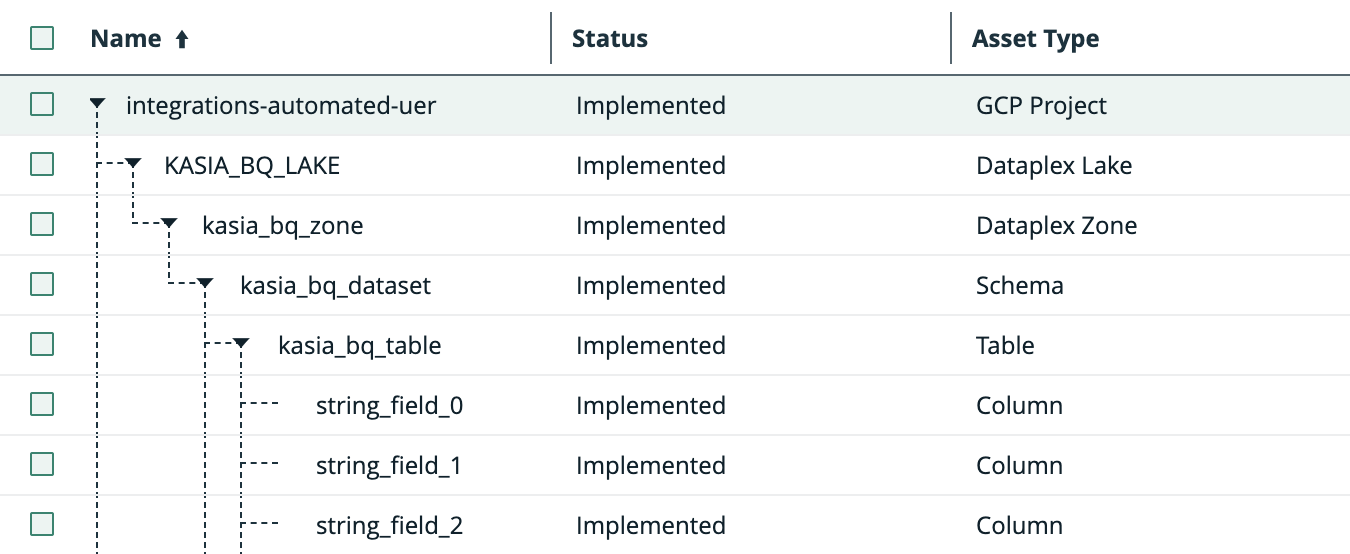Open the string_field_0 column asset
This screenshot has width=1350, height=554.
pyautogui.click(x=389, y=405)
